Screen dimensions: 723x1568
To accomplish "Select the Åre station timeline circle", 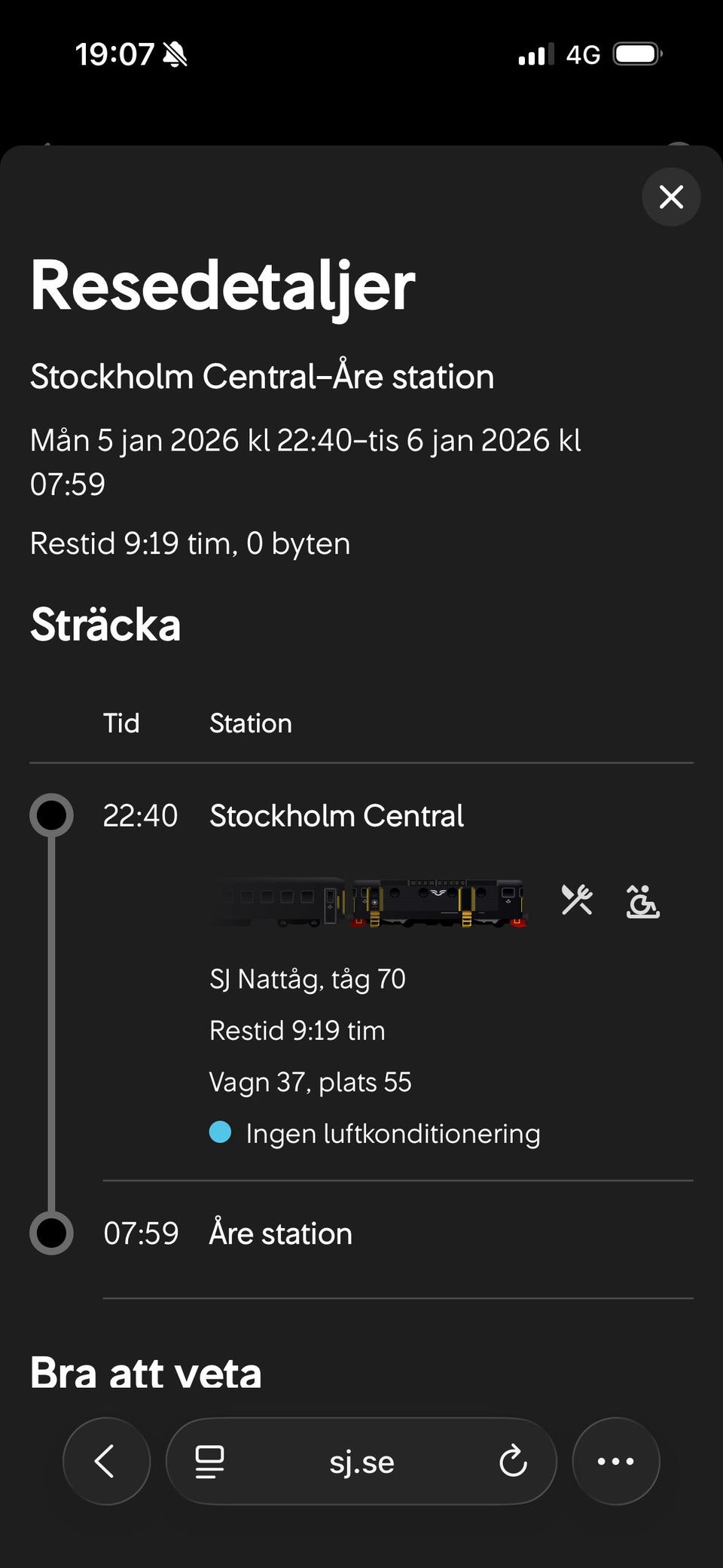I will 51,1233.
